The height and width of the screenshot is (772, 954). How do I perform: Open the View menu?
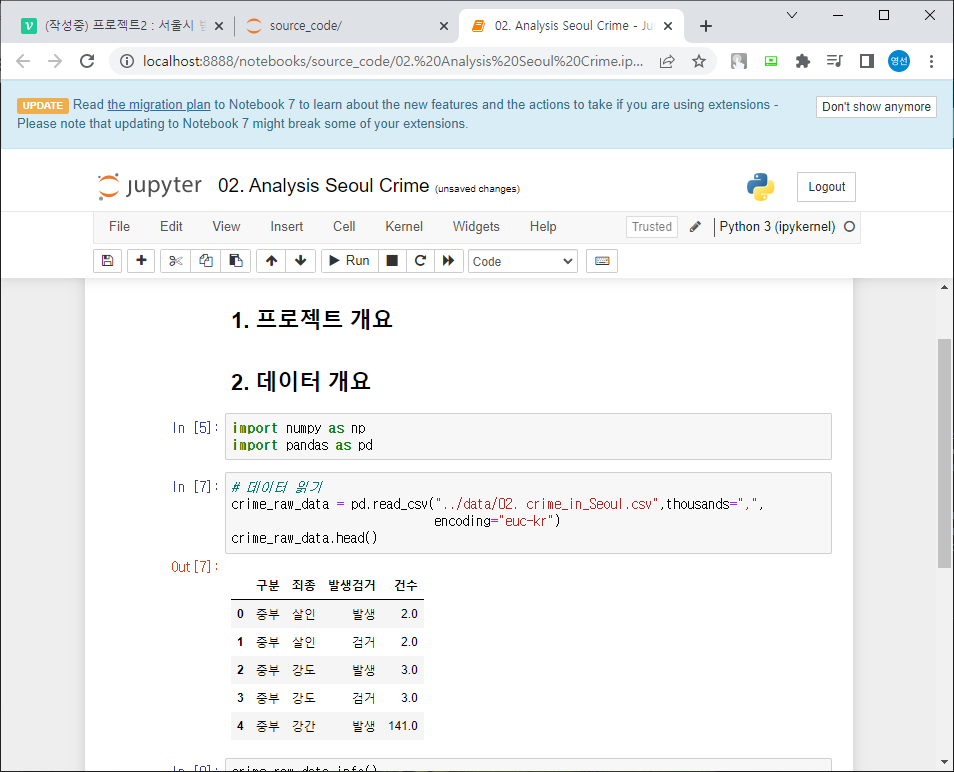click(226, 226)
